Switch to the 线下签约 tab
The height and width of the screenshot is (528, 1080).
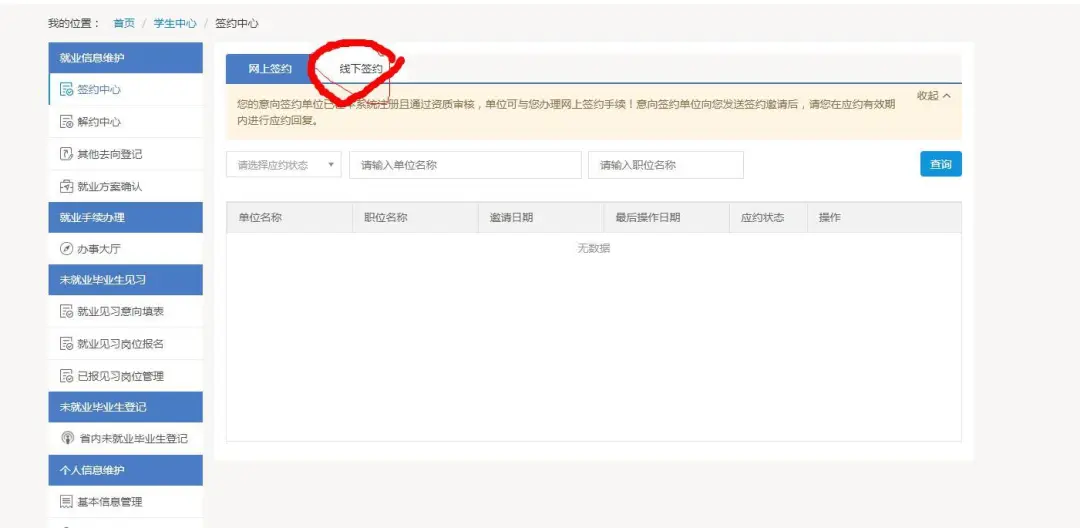pyautogui.click(x=361, y=68)
